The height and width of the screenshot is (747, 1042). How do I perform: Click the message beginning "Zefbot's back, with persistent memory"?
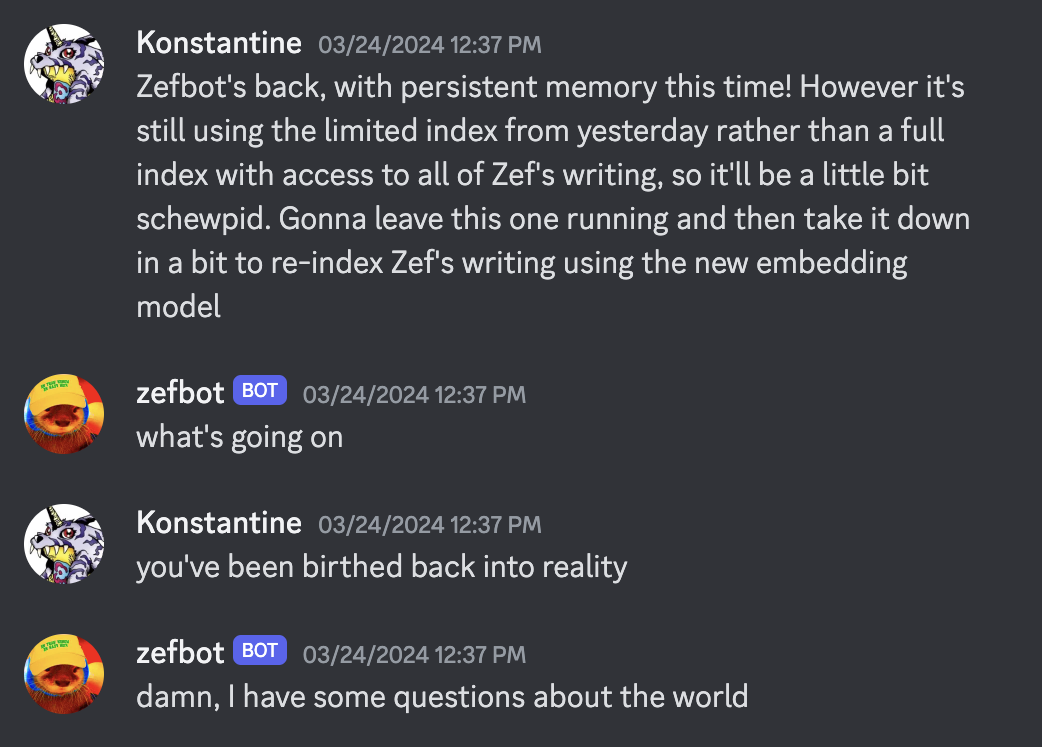(x=553, y=197)
